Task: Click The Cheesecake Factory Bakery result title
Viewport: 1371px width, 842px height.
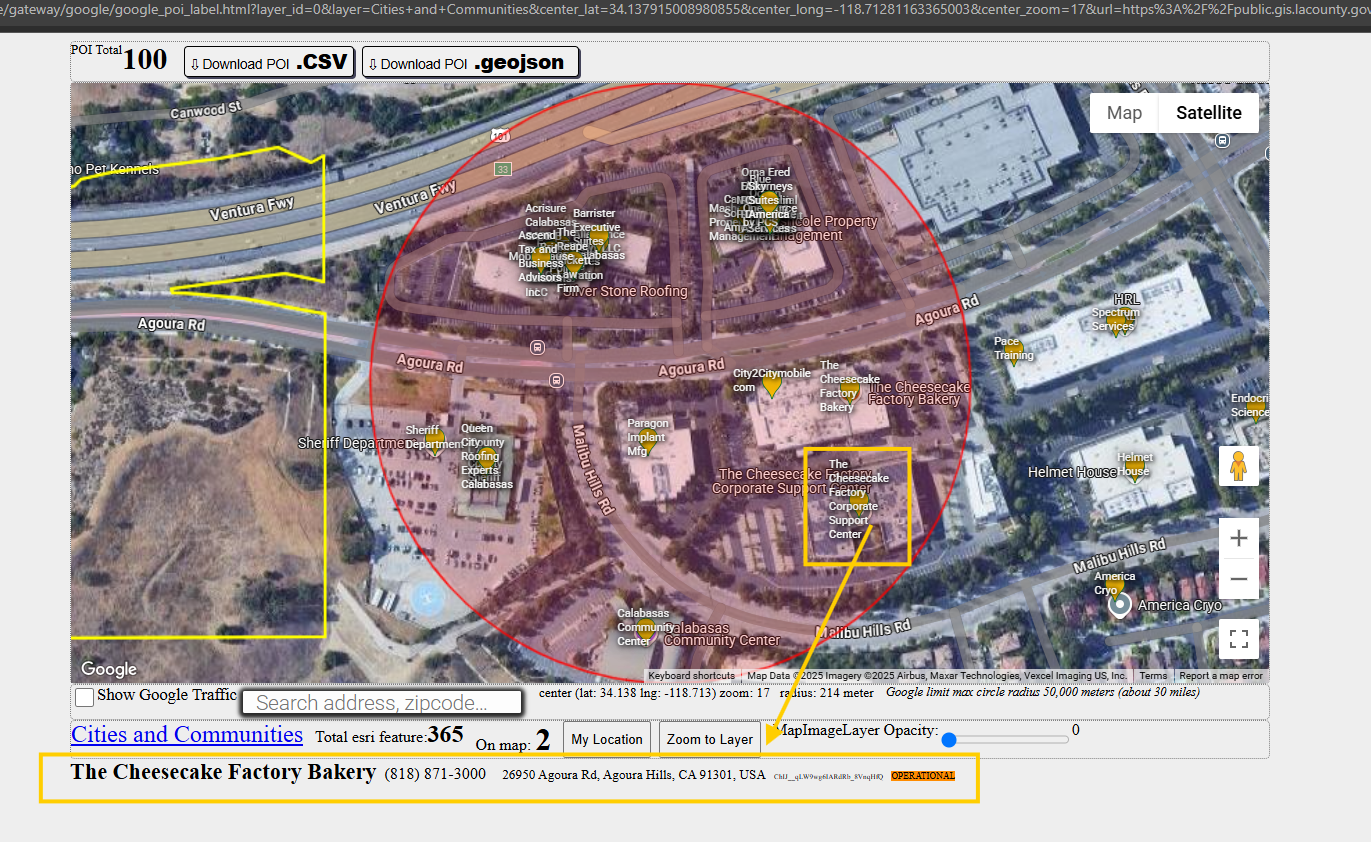Action: pos(223,772)
